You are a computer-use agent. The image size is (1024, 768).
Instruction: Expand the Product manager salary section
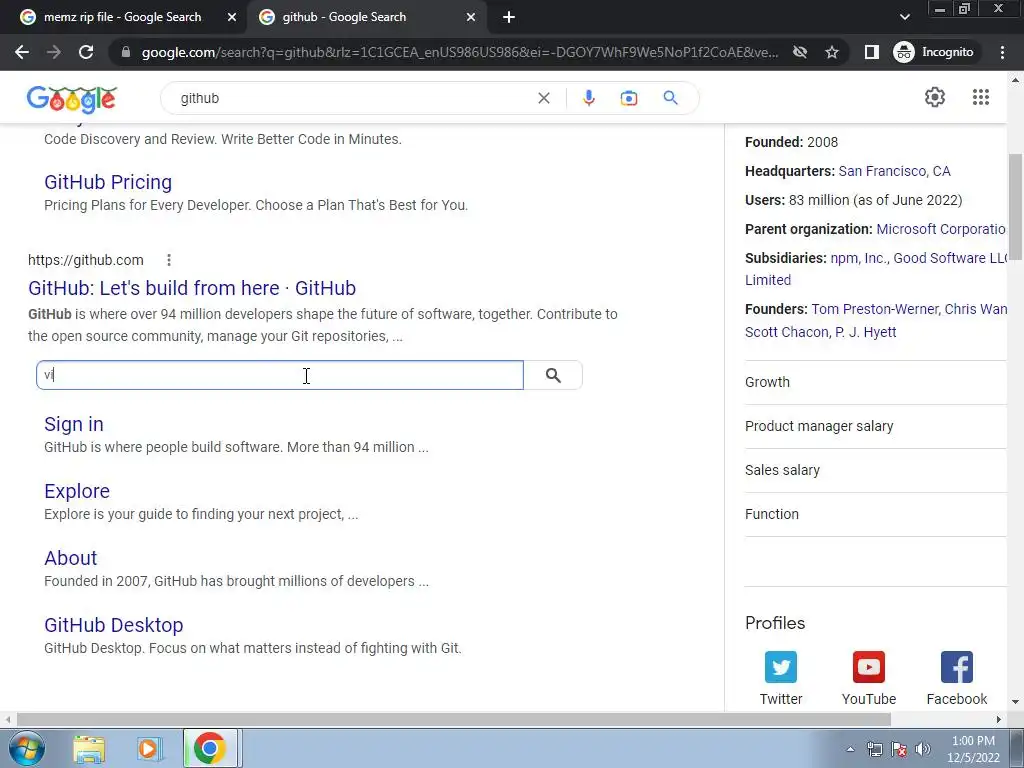[x=875, y=426]
